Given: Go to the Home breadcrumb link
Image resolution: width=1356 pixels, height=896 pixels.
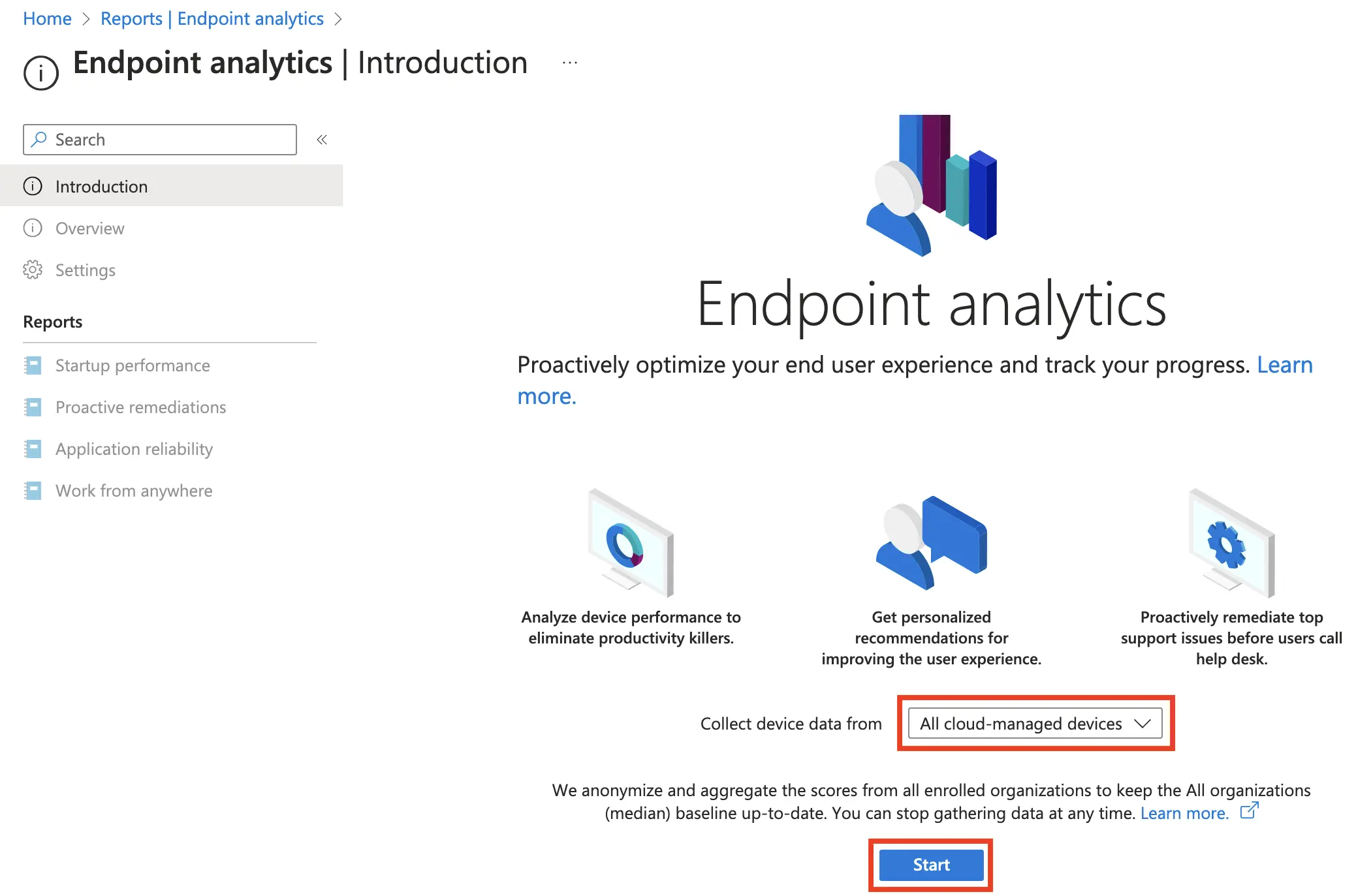Looking at the screenshot, I should click(47, 19).
